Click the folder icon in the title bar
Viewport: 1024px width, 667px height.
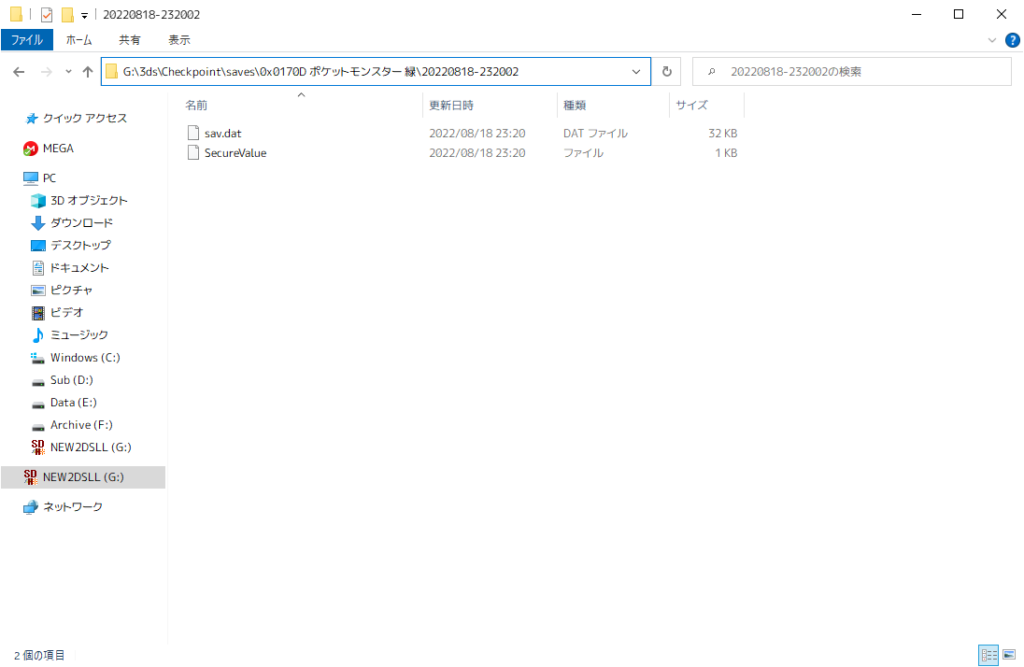click(16, 14)
